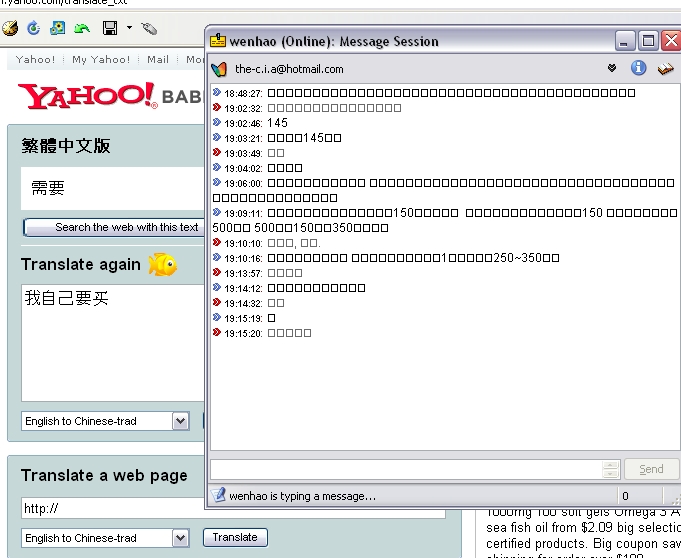Click the Yahoo! logo
This screenshot has height=558, width=681.
[x=88, y=96]
